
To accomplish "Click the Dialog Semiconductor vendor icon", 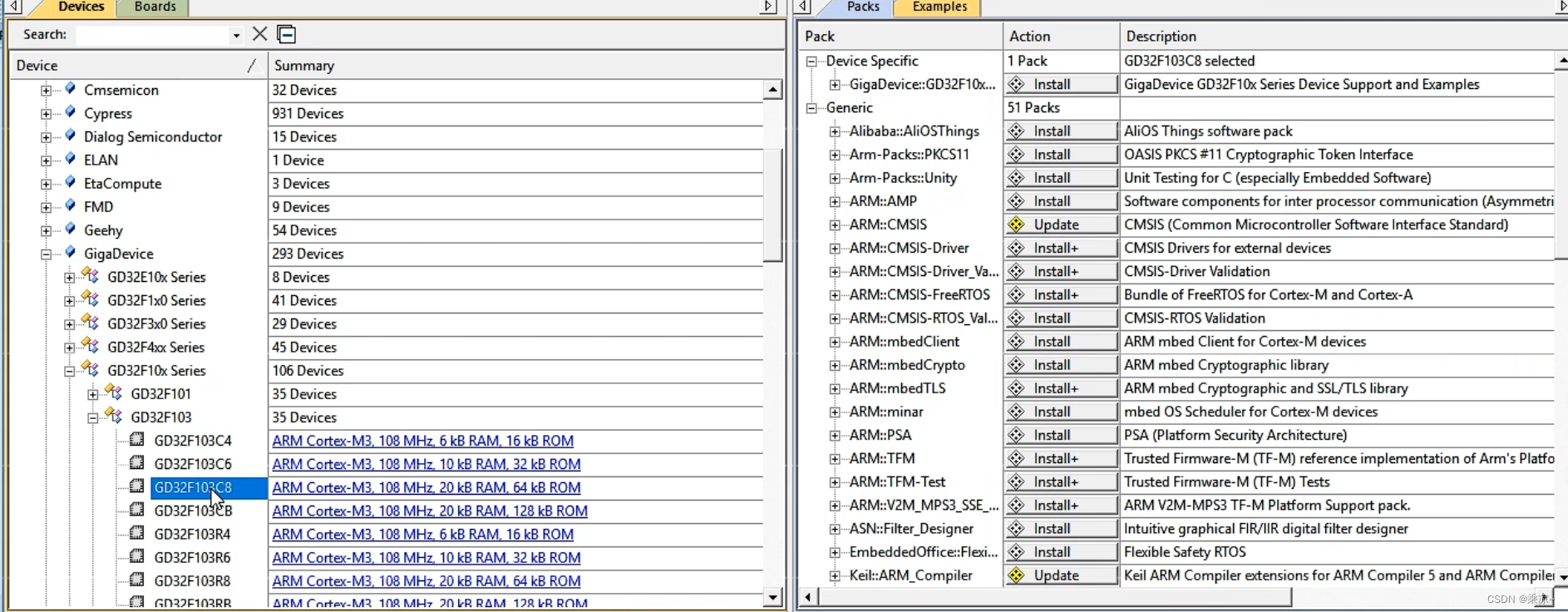I will tap(71, 135).
